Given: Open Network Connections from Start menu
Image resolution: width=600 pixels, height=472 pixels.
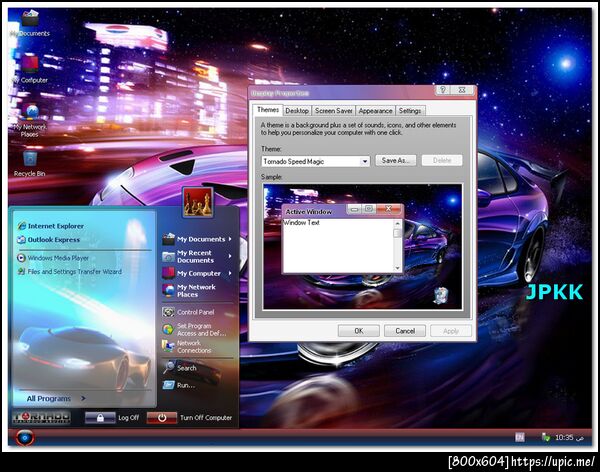Looking at the screenshot, I should coord(187,346).
